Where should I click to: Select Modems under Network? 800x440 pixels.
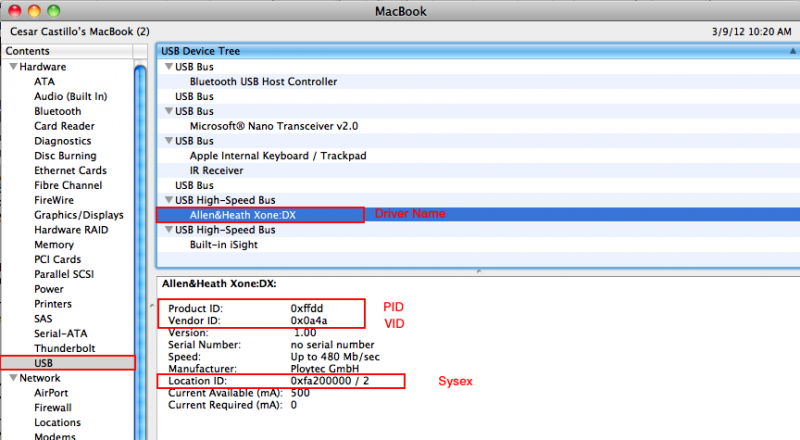(55, 436)
